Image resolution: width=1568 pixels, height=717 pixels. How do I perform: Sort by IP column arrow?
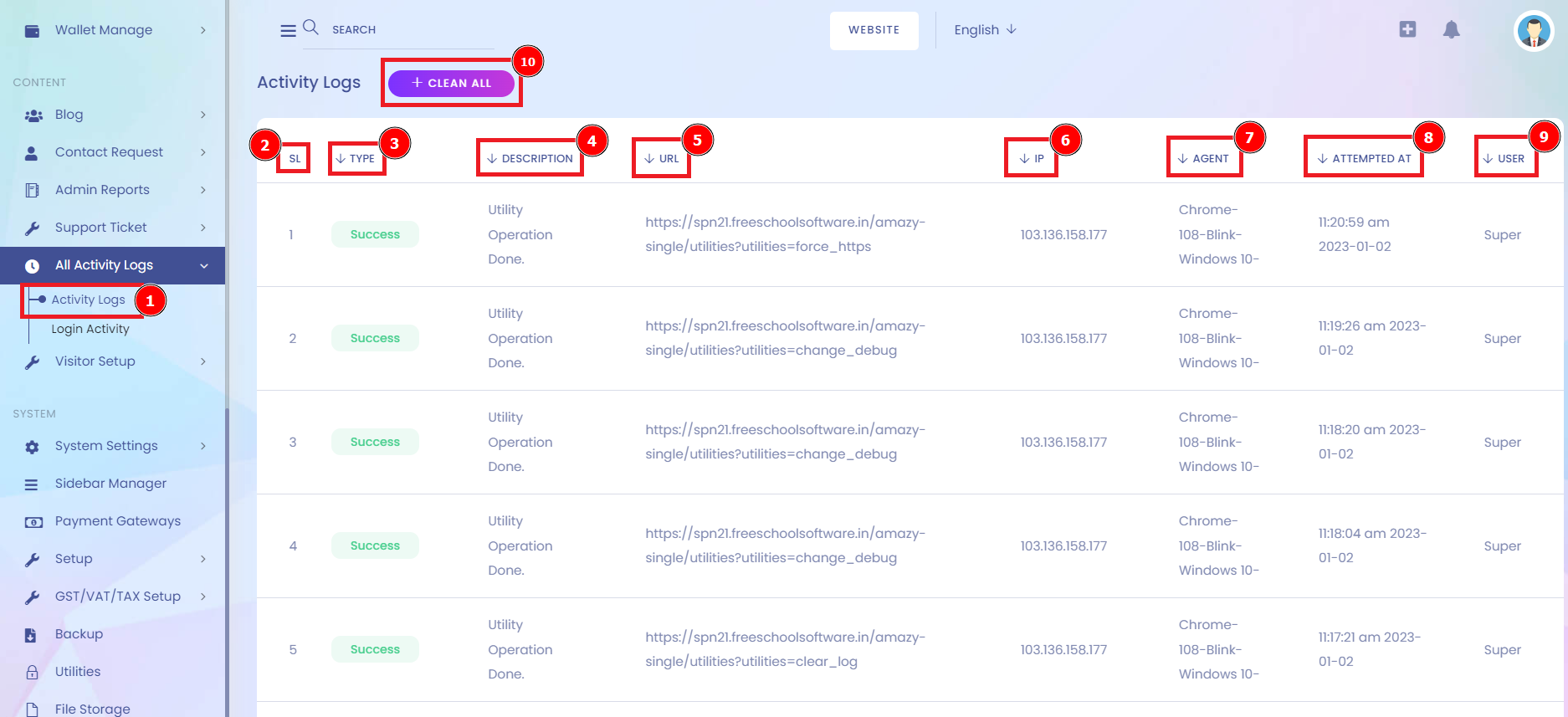tap(1024, 159)
